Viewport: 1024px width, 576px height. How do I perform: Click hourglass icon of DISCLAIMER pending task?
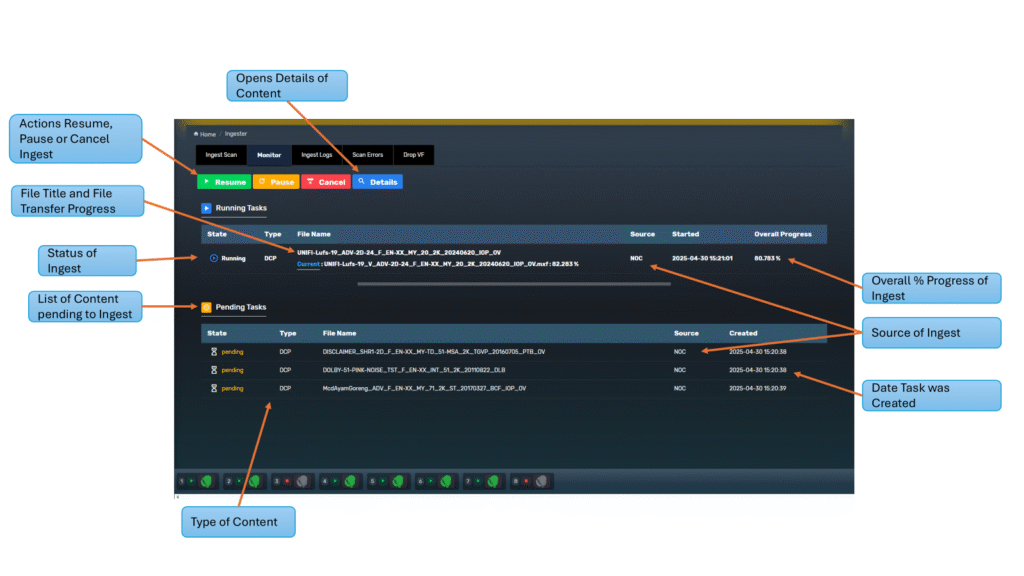click(214, 352)
